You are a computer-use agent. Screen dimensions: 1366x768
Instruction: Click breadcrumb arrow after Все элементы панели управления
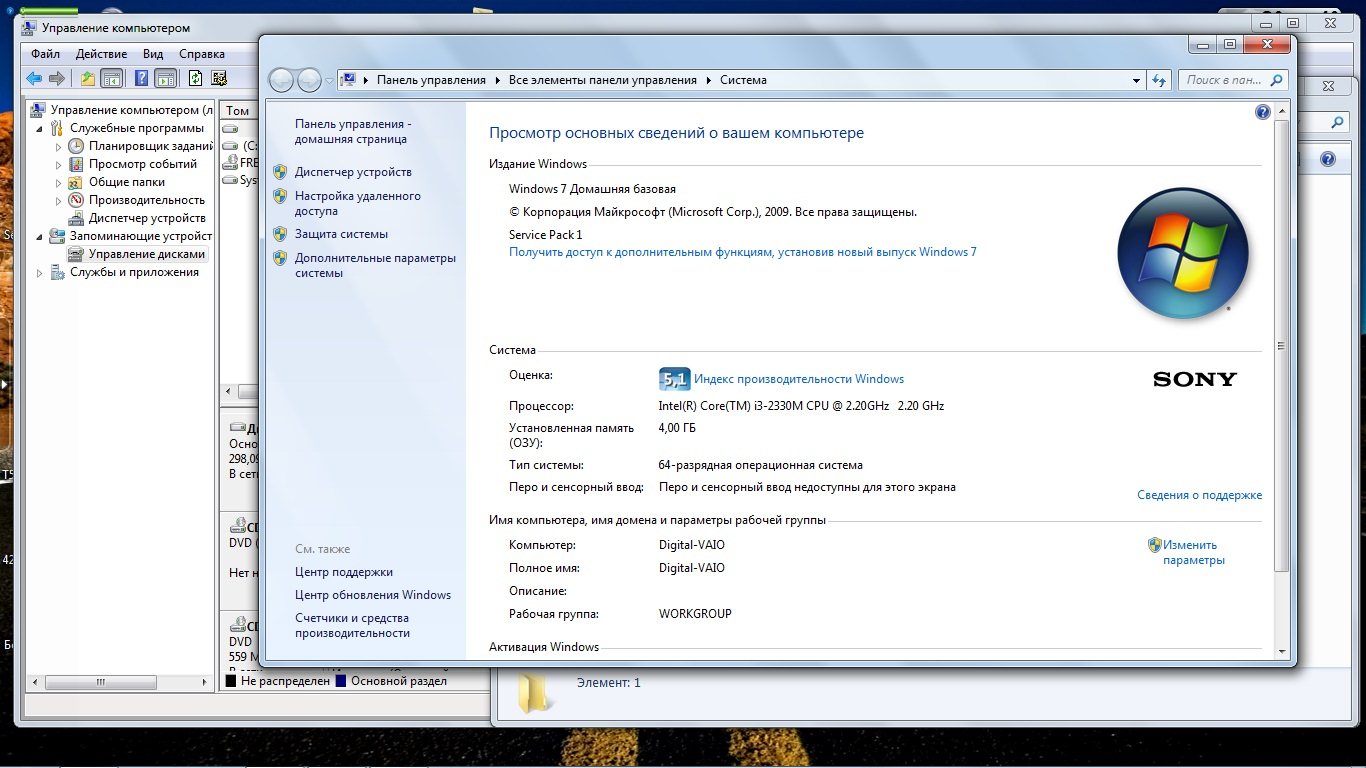(709, 80)
